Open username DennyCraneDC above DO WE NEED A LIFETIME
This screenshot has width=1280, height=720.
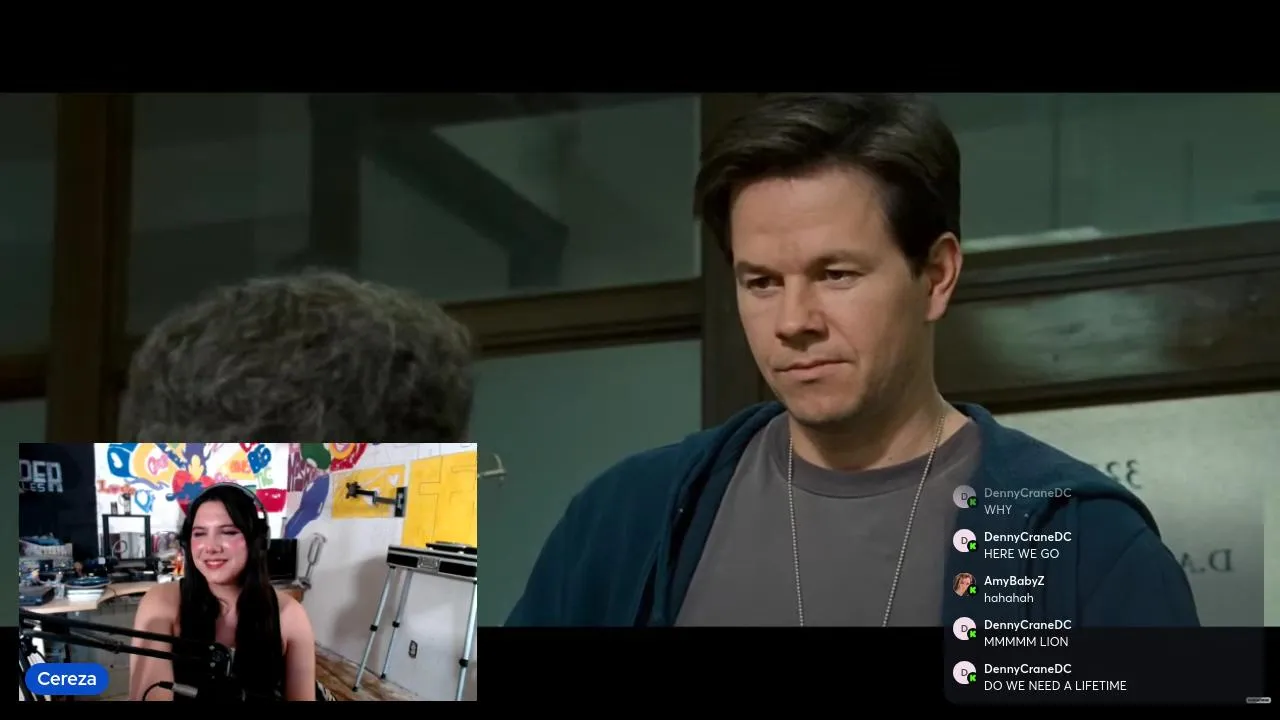tap(1027, 669)
